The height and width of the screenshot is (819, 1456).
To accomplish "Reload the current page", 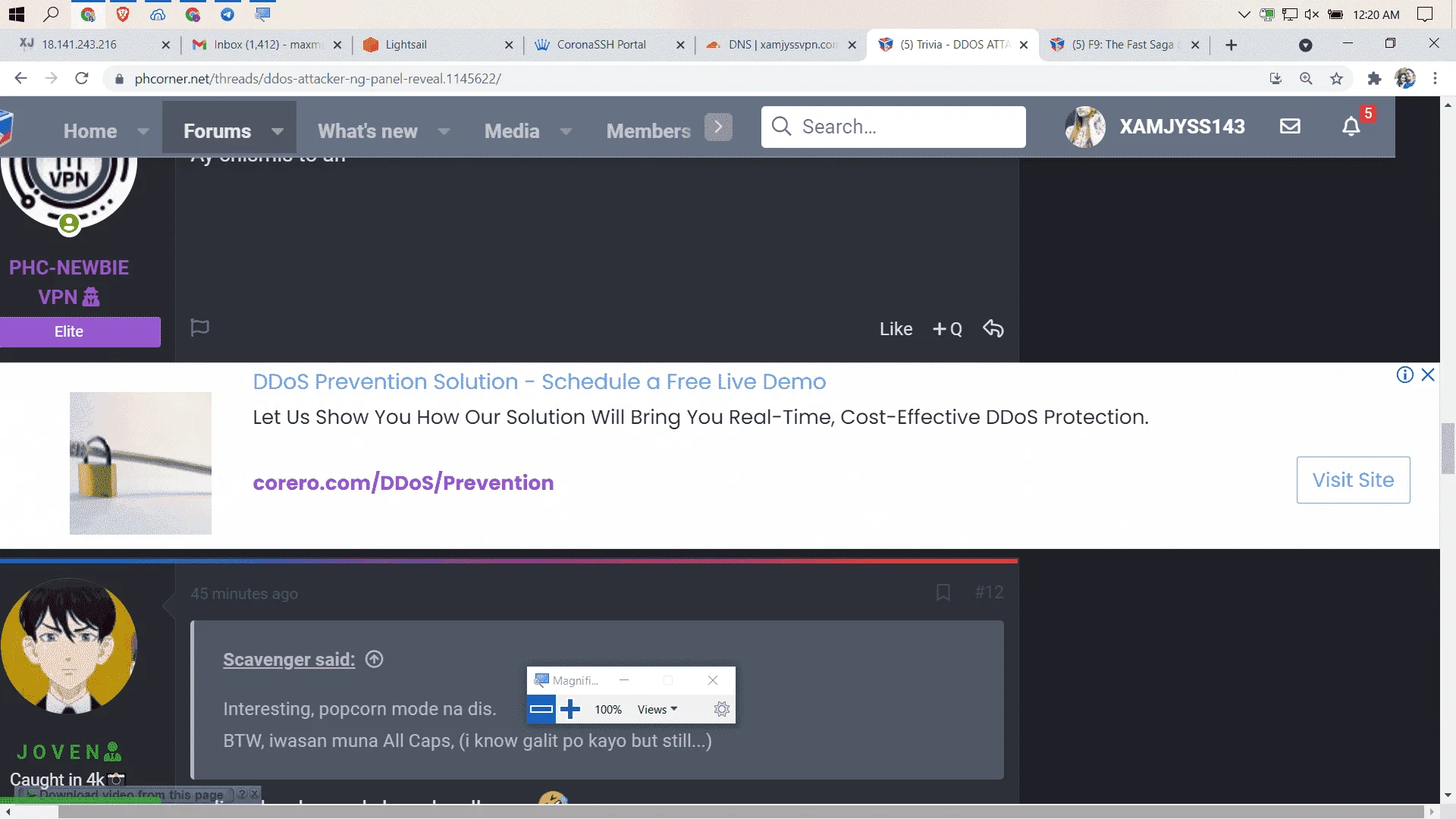I will (x=82, y=78).
